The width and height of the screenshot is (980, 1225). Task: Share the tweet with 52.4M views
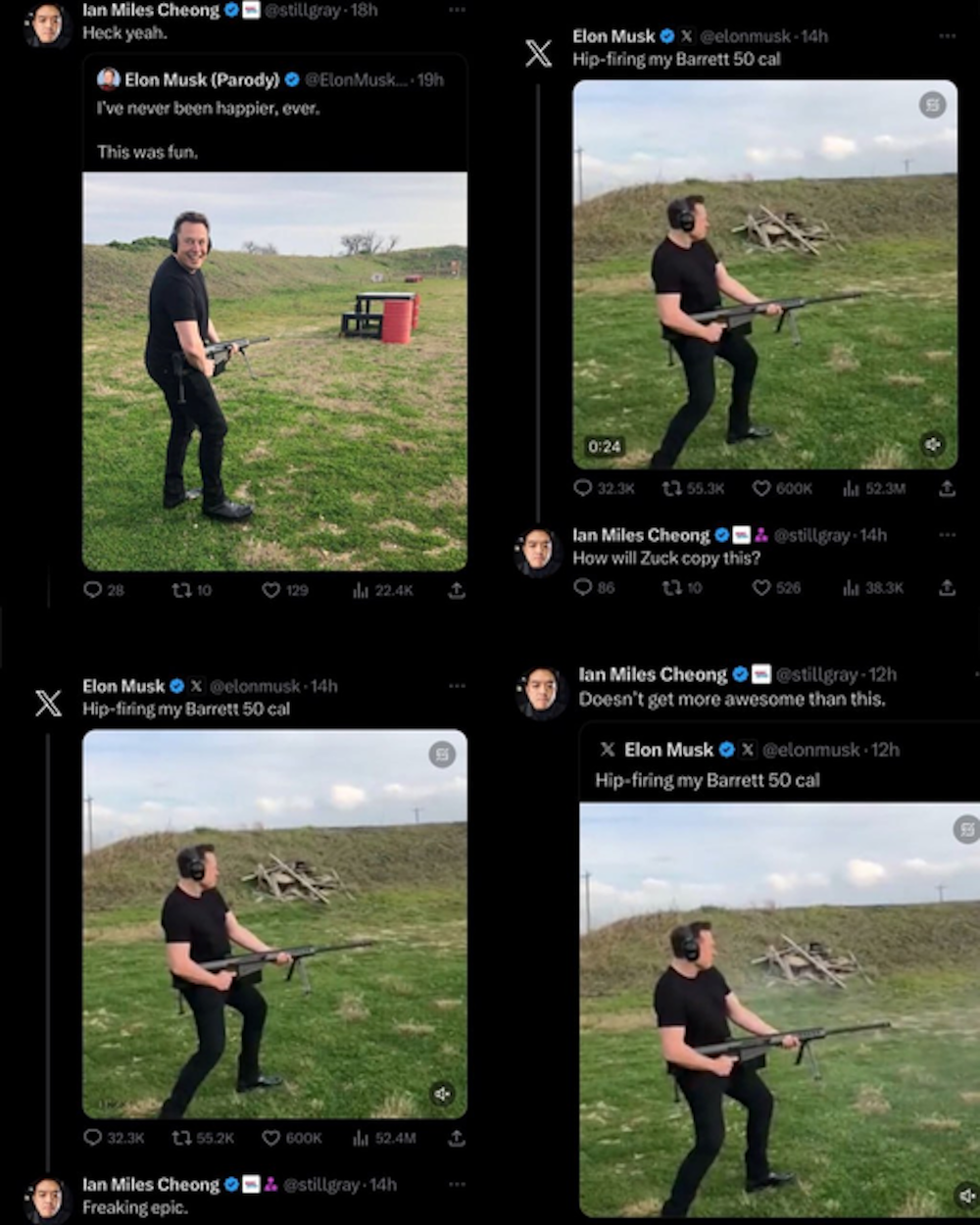pos(457,1138)
